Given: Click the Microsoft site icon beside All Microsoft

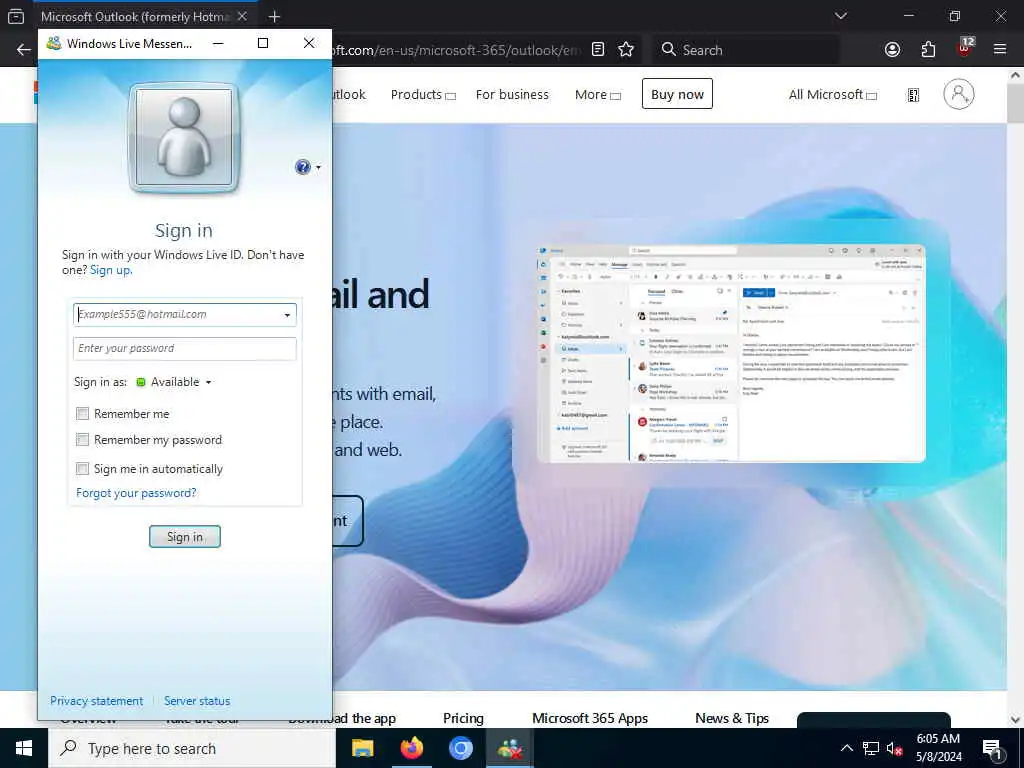Looking at the screenshot, I should 914,95.
